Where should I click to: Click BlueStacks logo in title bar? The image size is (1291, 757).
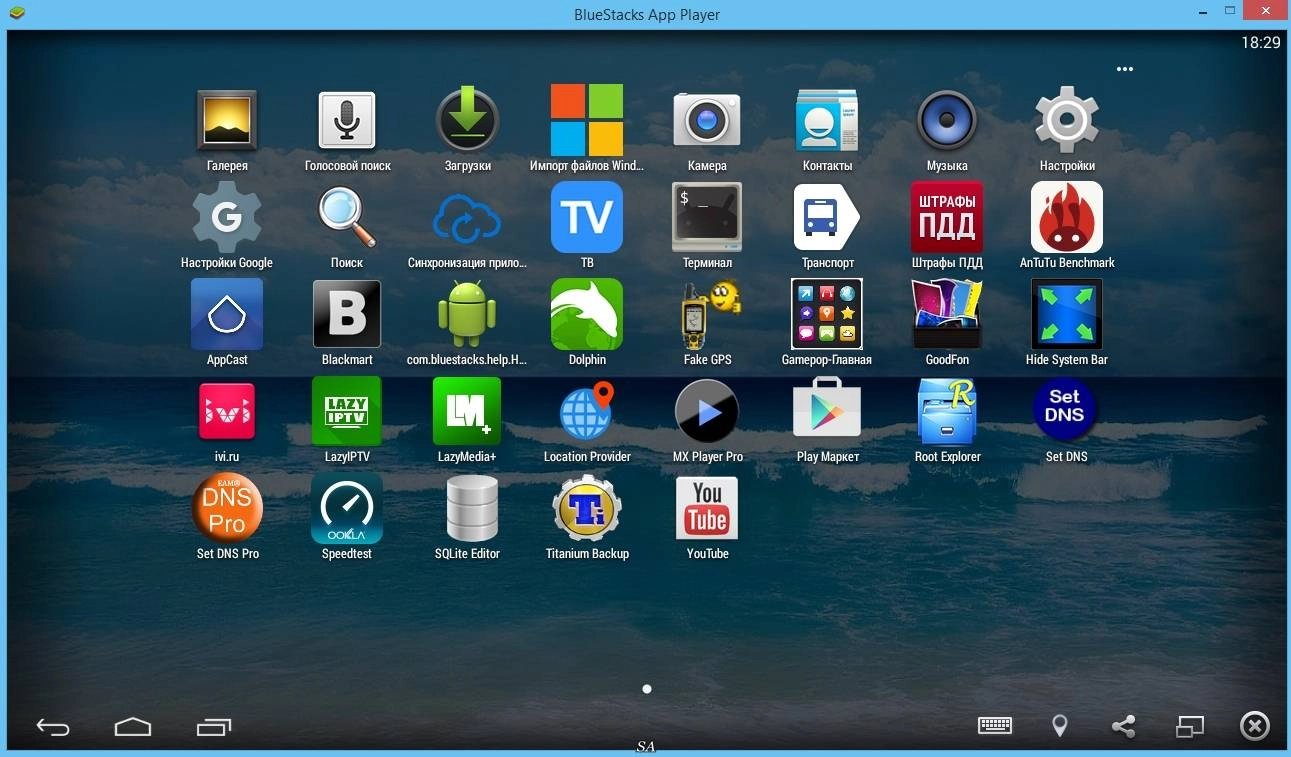pos(16,14)
